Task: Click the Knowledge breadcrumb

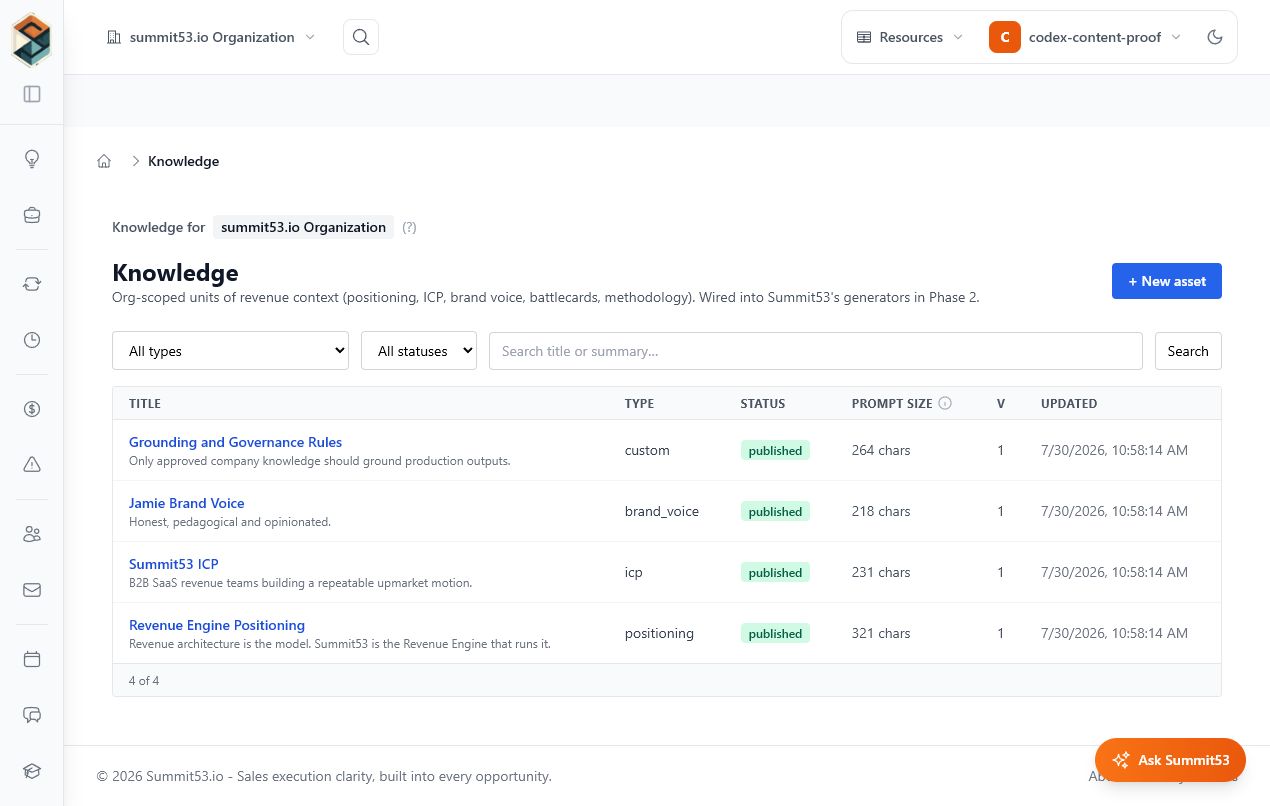Action: tap(183, 161)
